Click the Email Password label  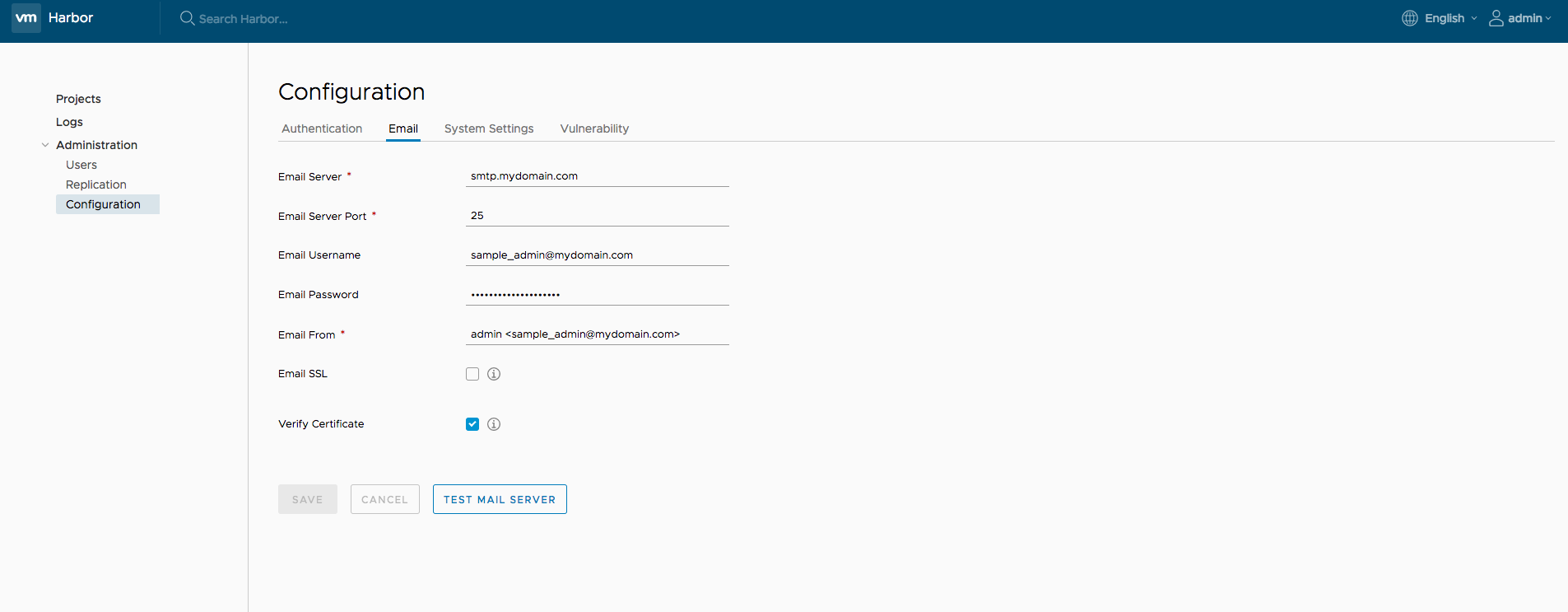click(319, 295)
